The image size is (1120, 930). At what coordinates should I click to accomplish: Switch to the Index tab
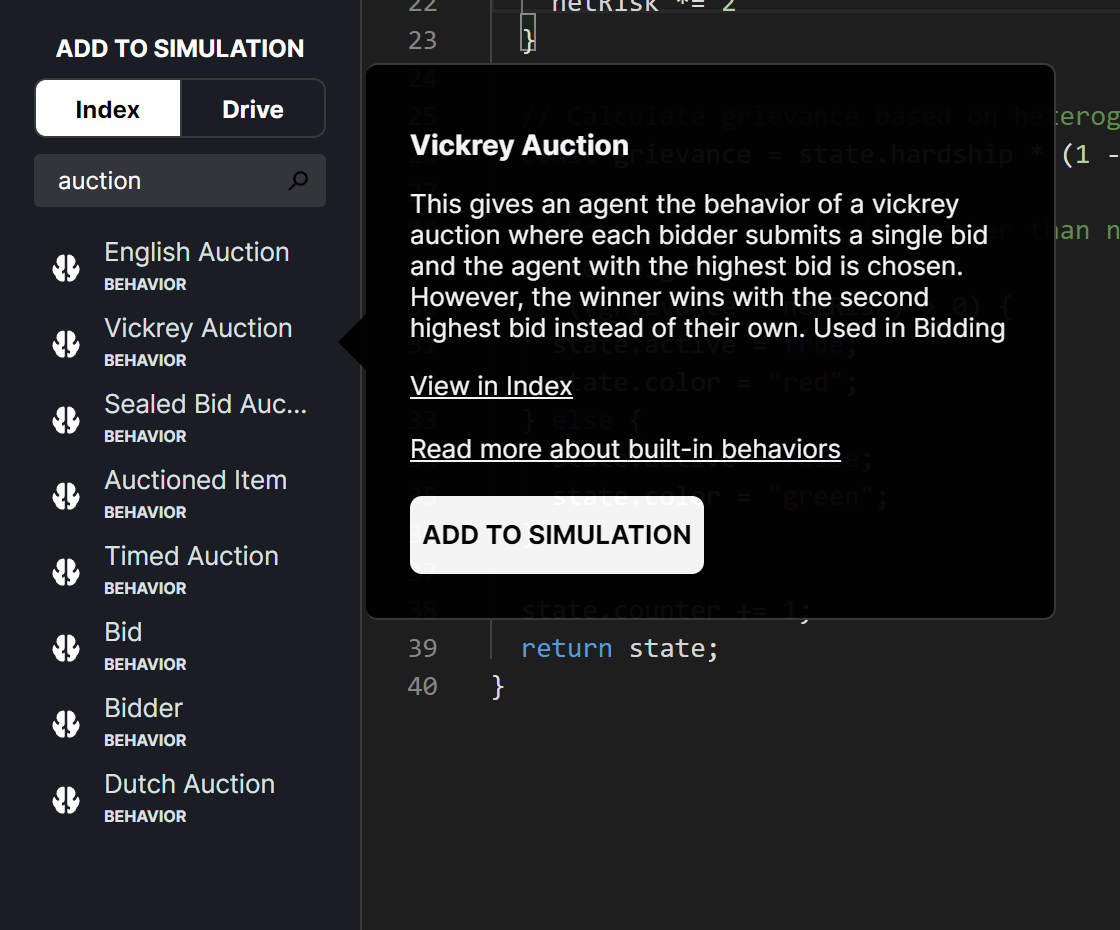[x=108, y=109]
